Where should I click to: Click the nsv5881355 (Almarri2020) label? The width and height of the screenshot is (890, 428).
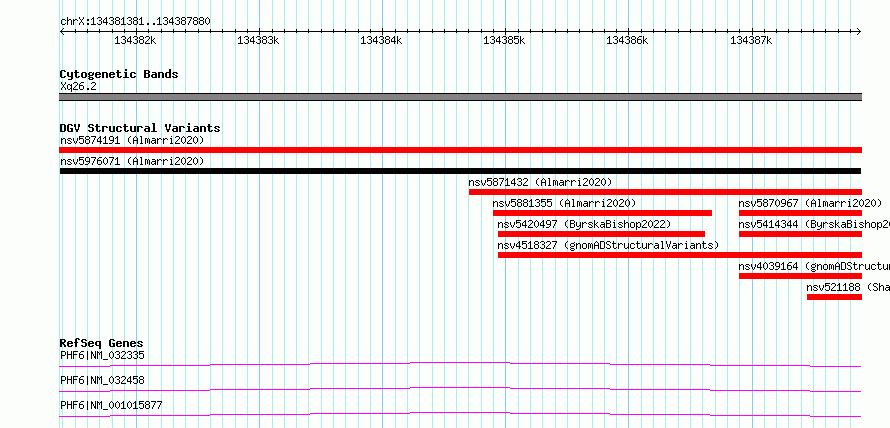(x=564, y=203)
